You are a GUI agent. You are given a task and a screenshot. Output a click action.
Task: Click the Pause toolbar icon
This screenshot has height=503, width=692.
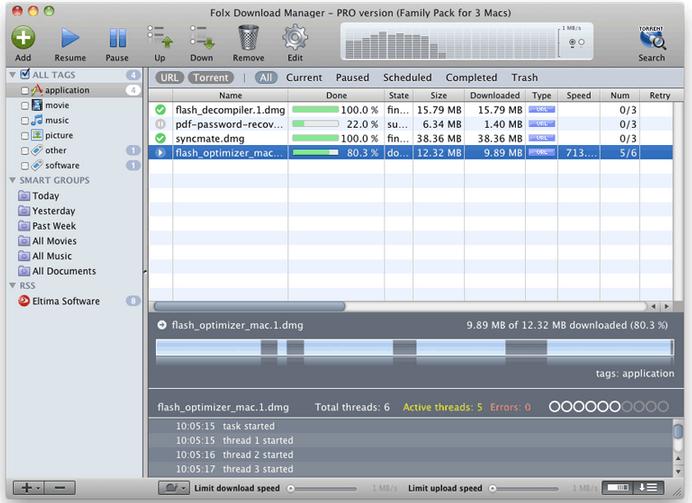[x=117, y=38]
